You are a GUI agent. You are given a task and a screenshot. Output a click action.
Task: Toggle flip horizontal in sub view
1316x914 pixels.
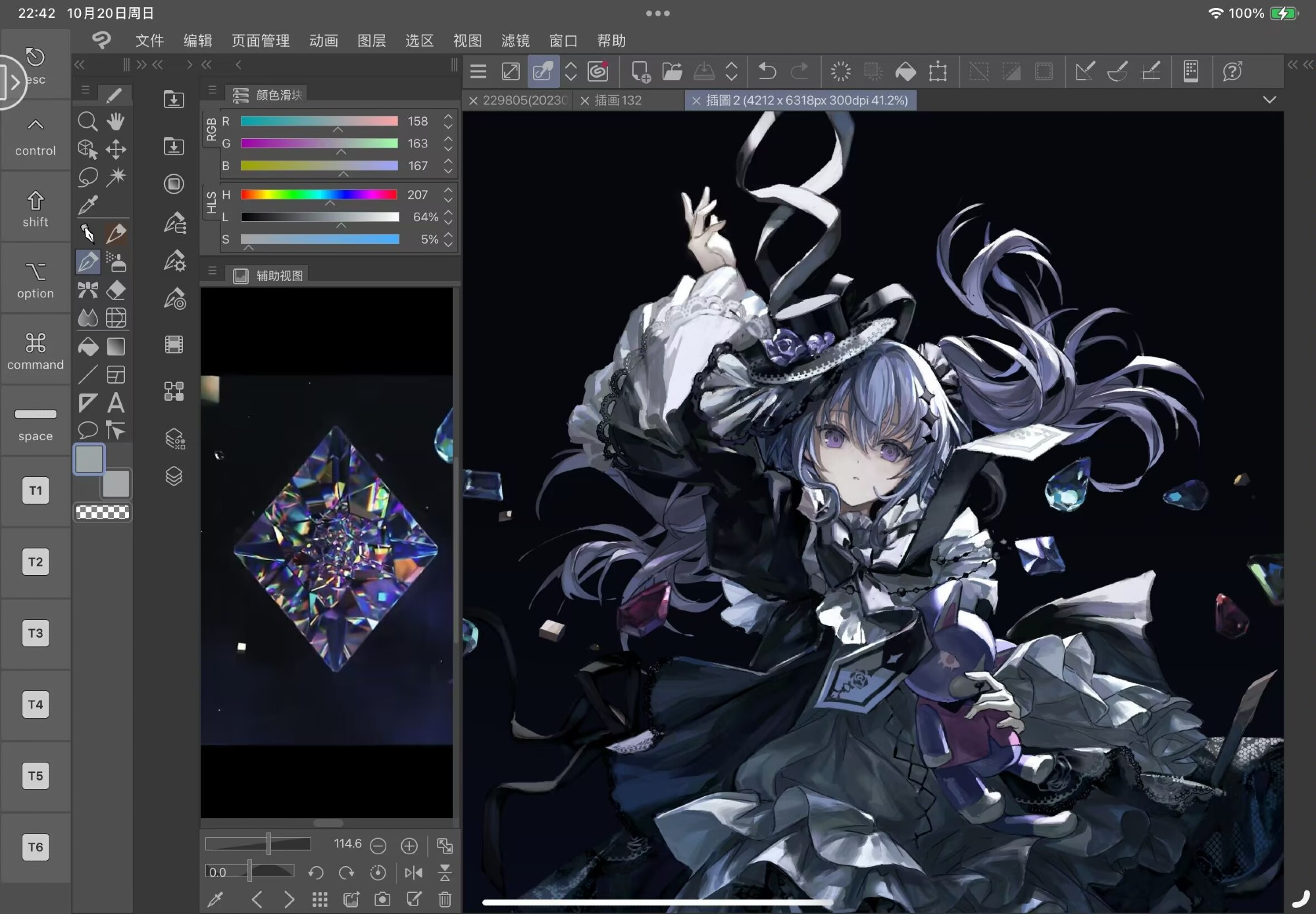coord(414,873)
